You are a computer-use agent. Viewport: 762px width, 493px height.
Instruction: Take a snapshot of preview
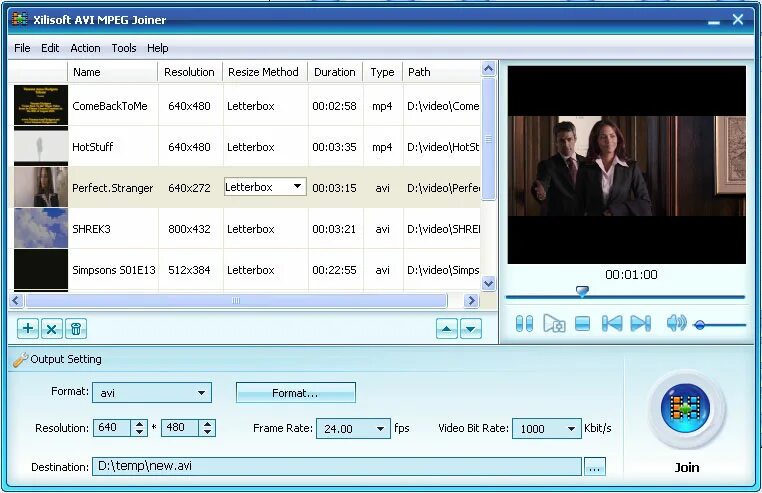tap(554, 323)
